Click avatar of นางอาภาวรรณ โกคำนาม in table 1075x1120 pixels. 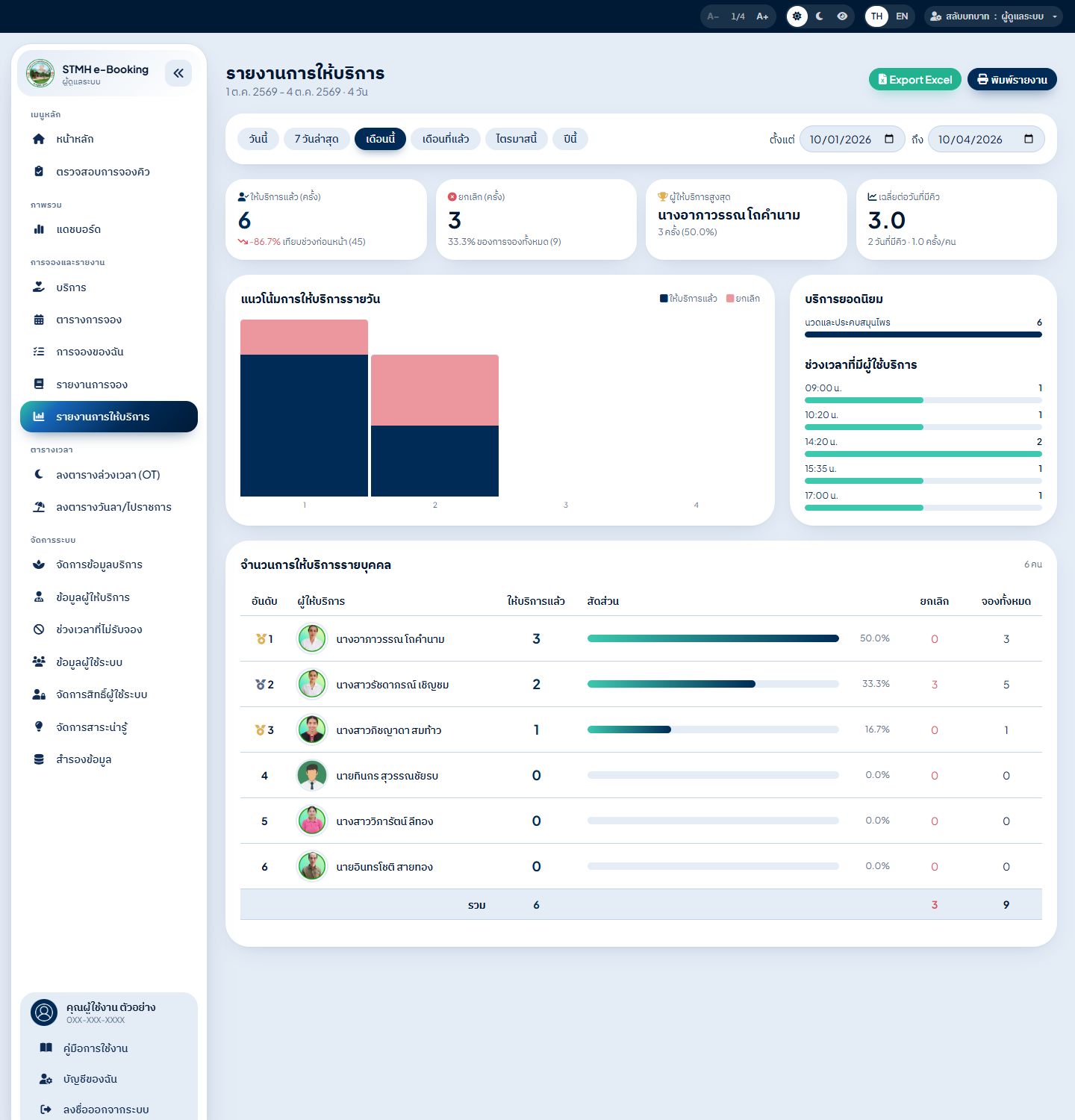tap(312, 638)
